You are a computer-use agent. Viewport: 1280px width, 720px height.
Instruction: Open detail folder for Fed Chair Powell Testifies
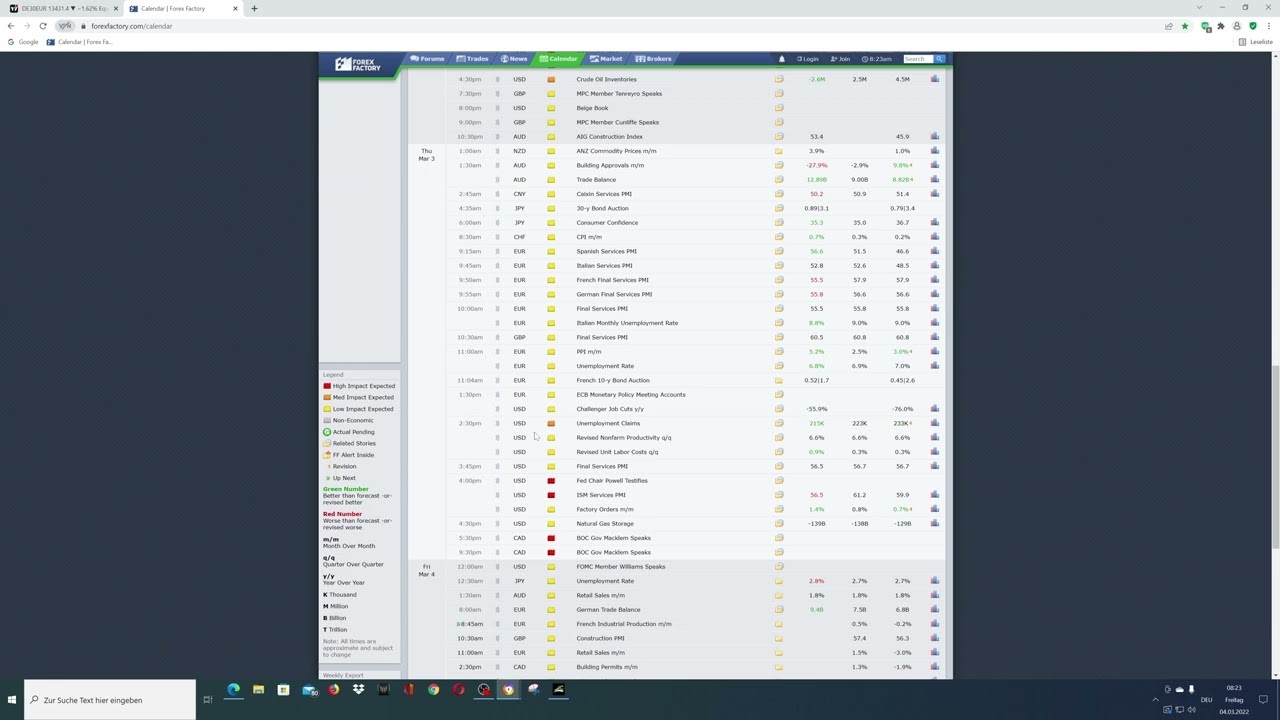coord(779,480)
